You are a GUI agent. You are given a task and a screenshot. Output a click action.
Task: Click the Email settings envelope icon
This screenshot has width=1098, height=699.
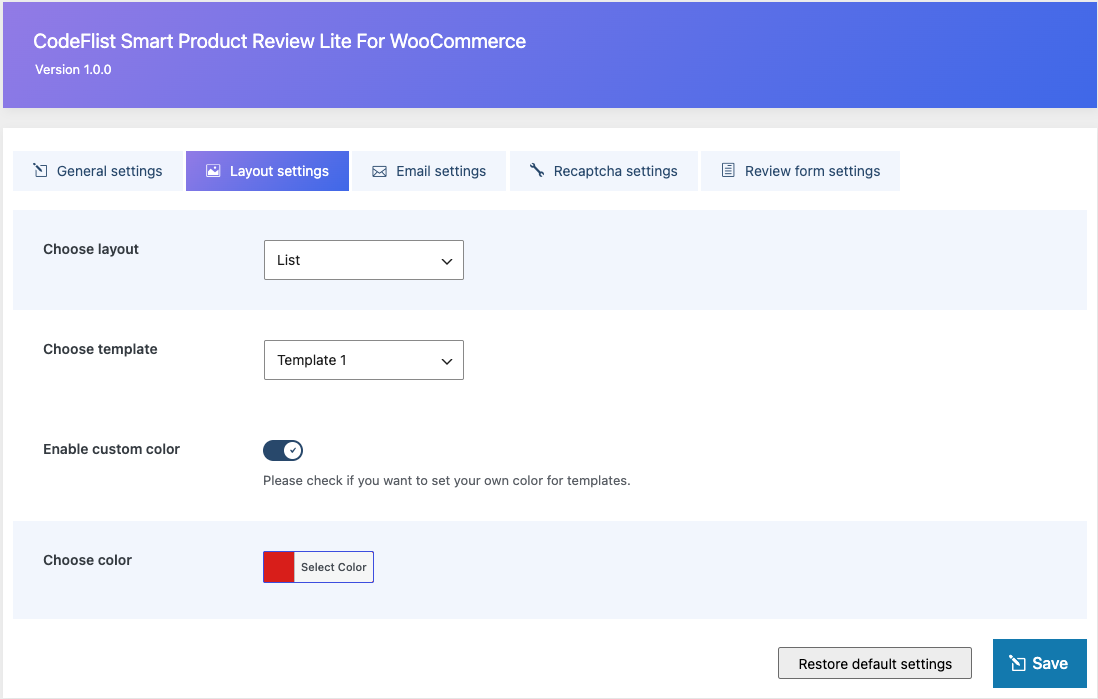click(379, 172)
